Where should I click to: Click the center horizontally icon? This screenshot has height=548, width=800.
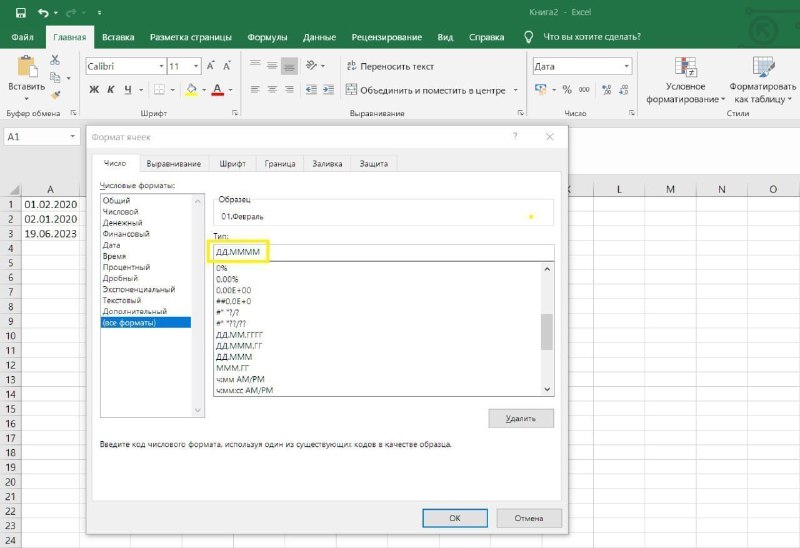pyautogui.click(x=272, y=90)
